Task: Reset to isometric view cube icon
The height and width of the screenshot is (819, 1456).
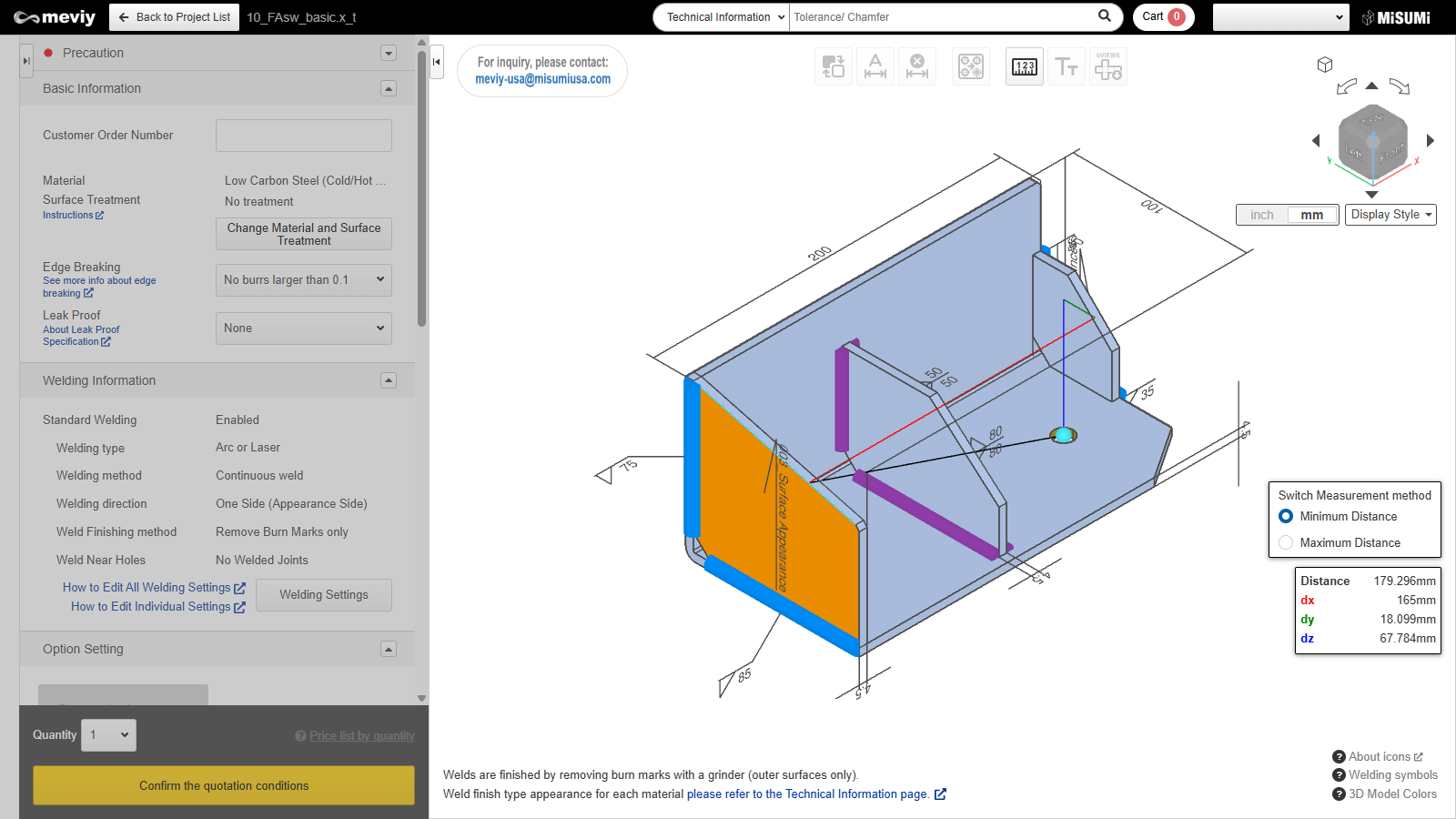Action: (x=1325, y=65)
